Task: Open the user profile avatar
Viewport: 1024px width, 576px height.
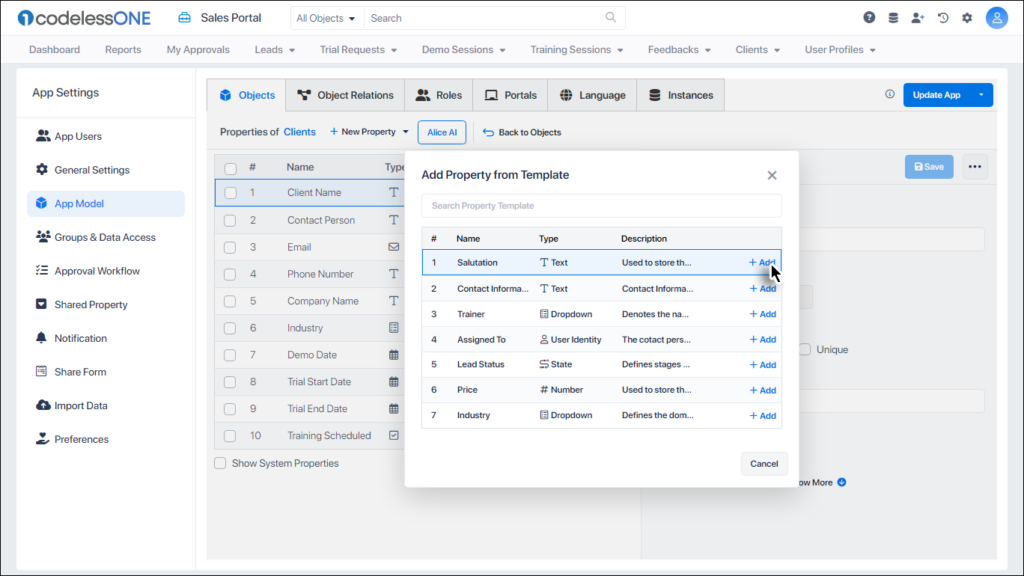Action: tap(997, 18)
